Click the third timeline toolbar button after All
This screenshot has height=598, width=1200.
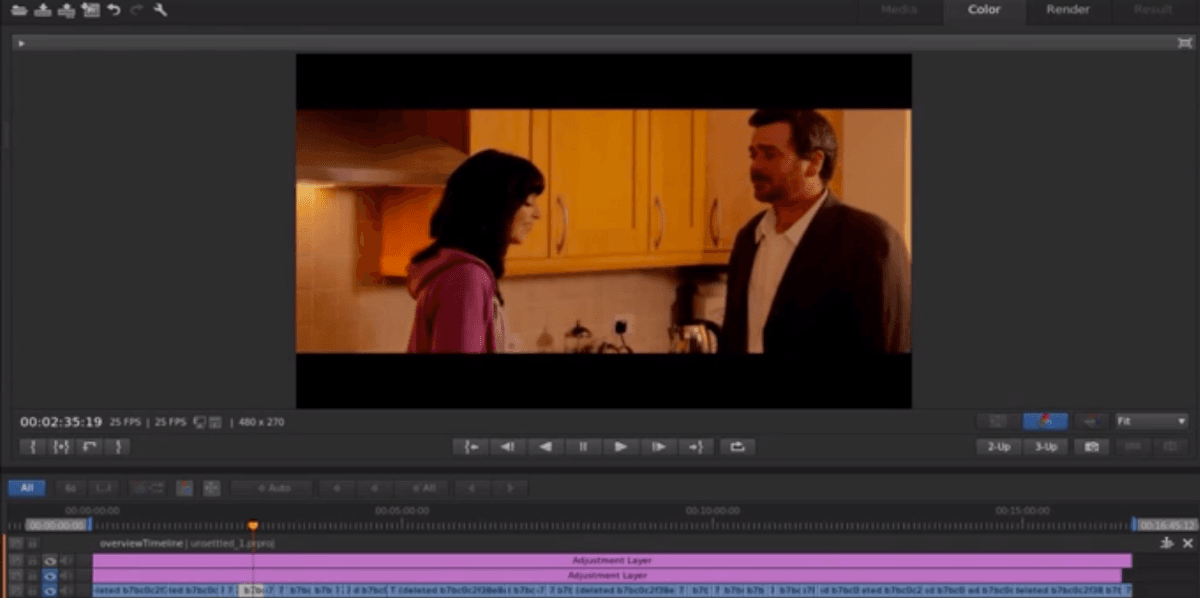(x=104, y=488)
